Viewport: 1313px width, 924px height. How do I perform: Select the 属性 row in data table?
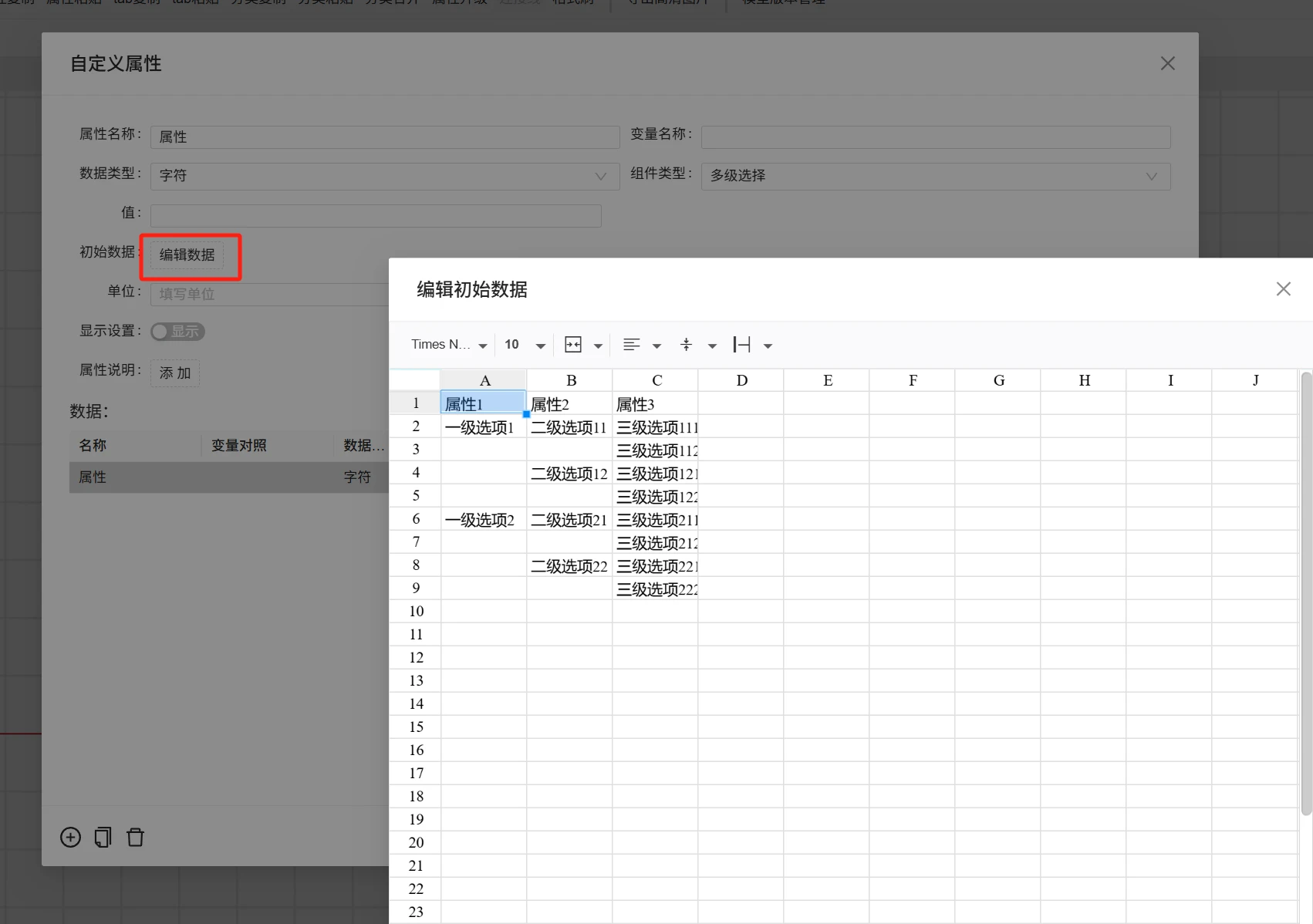[229, 477]
